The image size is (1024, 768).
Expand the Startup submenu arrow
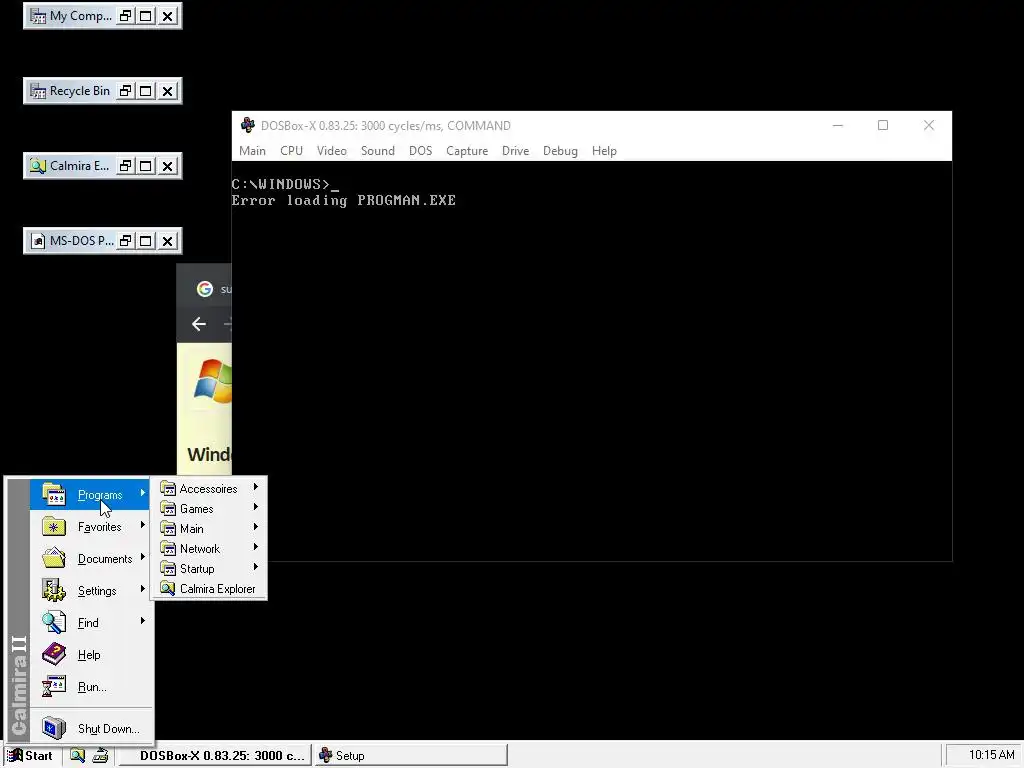point(256,567)
